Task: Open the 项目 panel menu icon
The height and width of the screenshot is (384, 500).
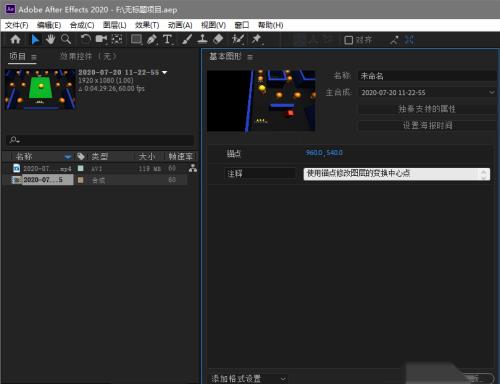Action: point(34,57)
